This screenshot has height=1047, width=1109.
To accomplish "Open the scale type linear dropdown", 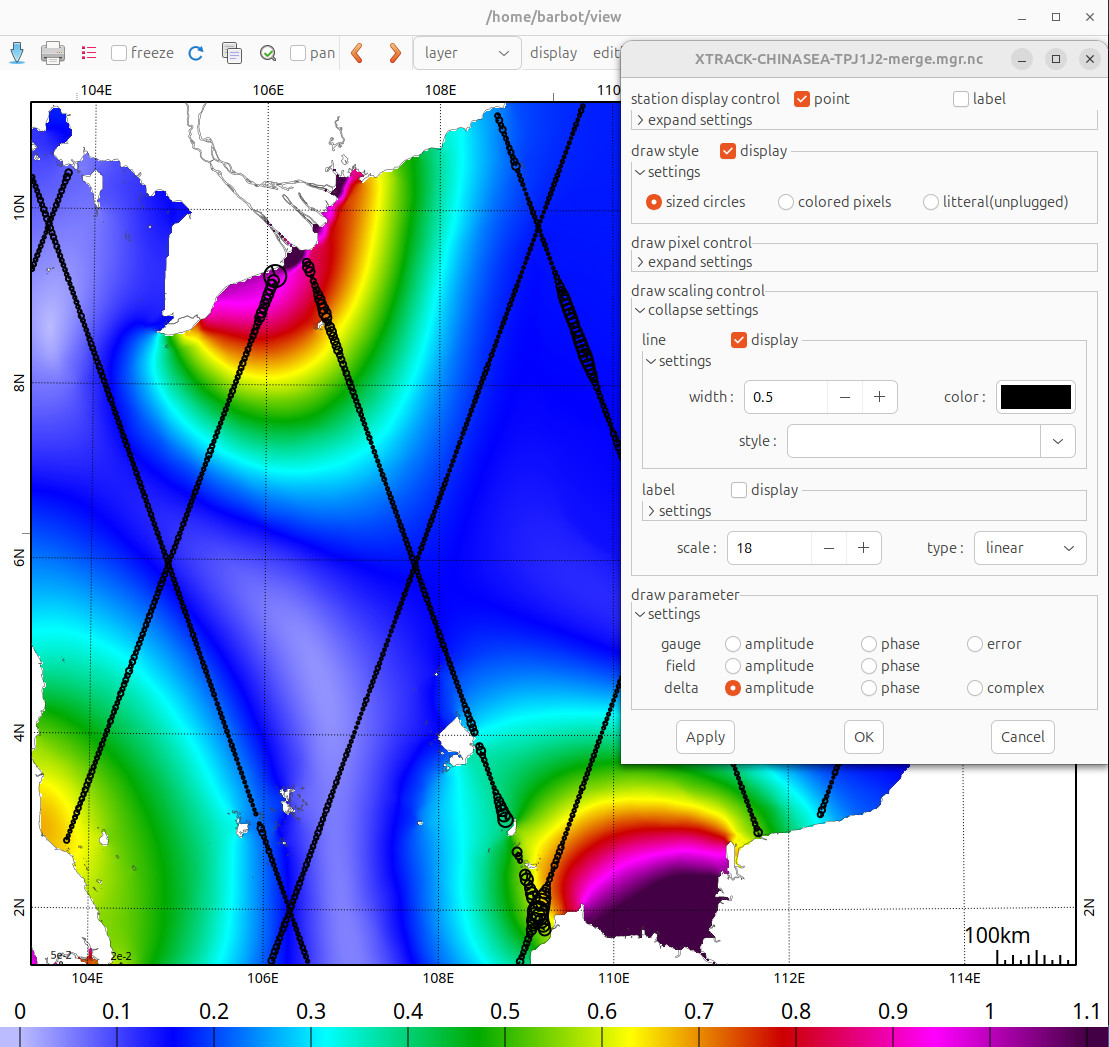I will coord(1030,548).
